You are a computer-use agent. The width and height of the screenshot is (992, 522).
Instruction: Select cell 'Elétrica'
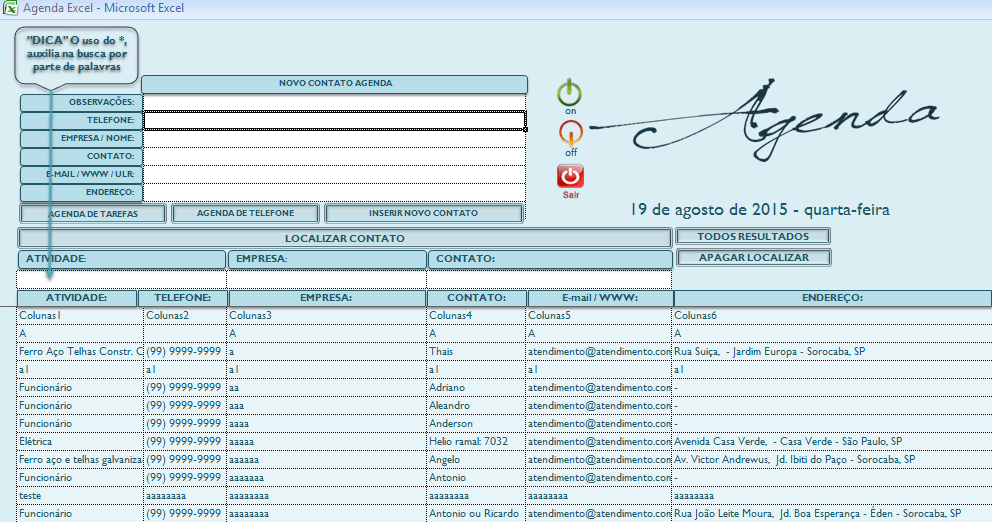(80, 442)
